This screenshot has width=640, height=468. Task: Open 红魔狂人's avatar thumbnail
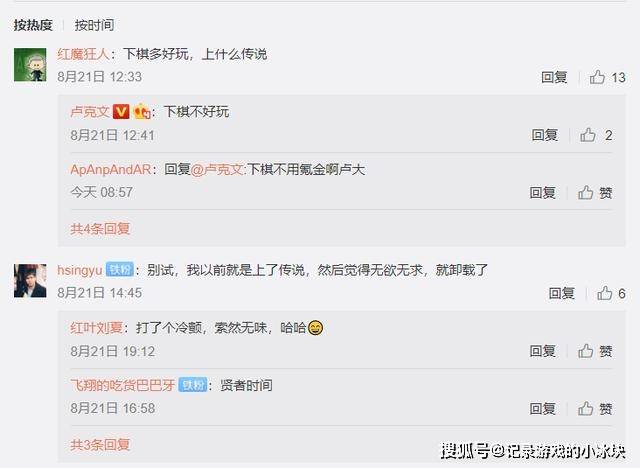[30, 64]
